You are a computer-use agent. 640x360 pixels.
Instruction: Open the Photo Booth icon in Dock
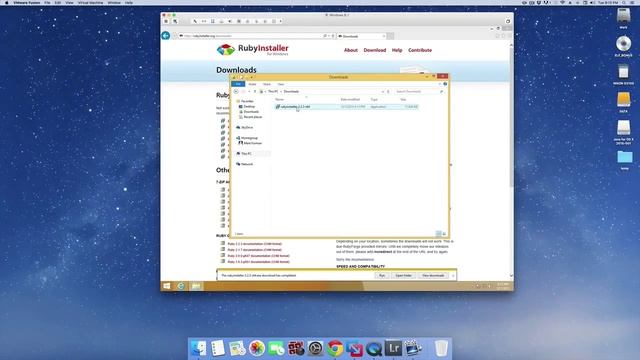pyautogui.click(x=296, y=349)
